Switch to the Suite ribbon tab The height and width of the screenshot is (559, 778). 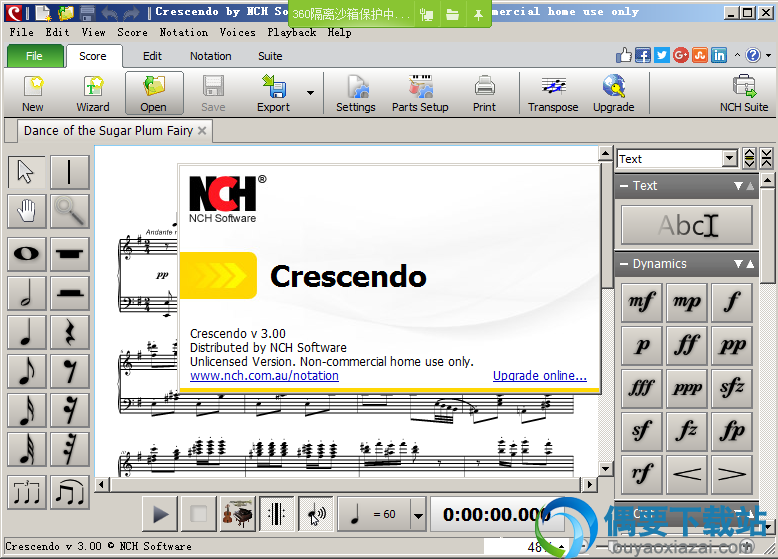(x=270, y=56)
